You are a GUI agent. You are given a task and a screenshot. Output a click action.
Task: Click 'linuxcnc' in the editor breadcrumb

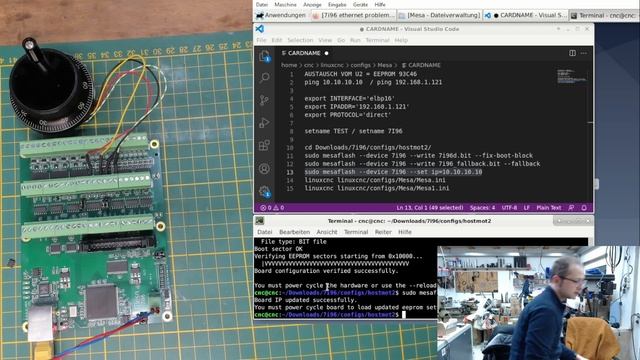coord(331,65)
